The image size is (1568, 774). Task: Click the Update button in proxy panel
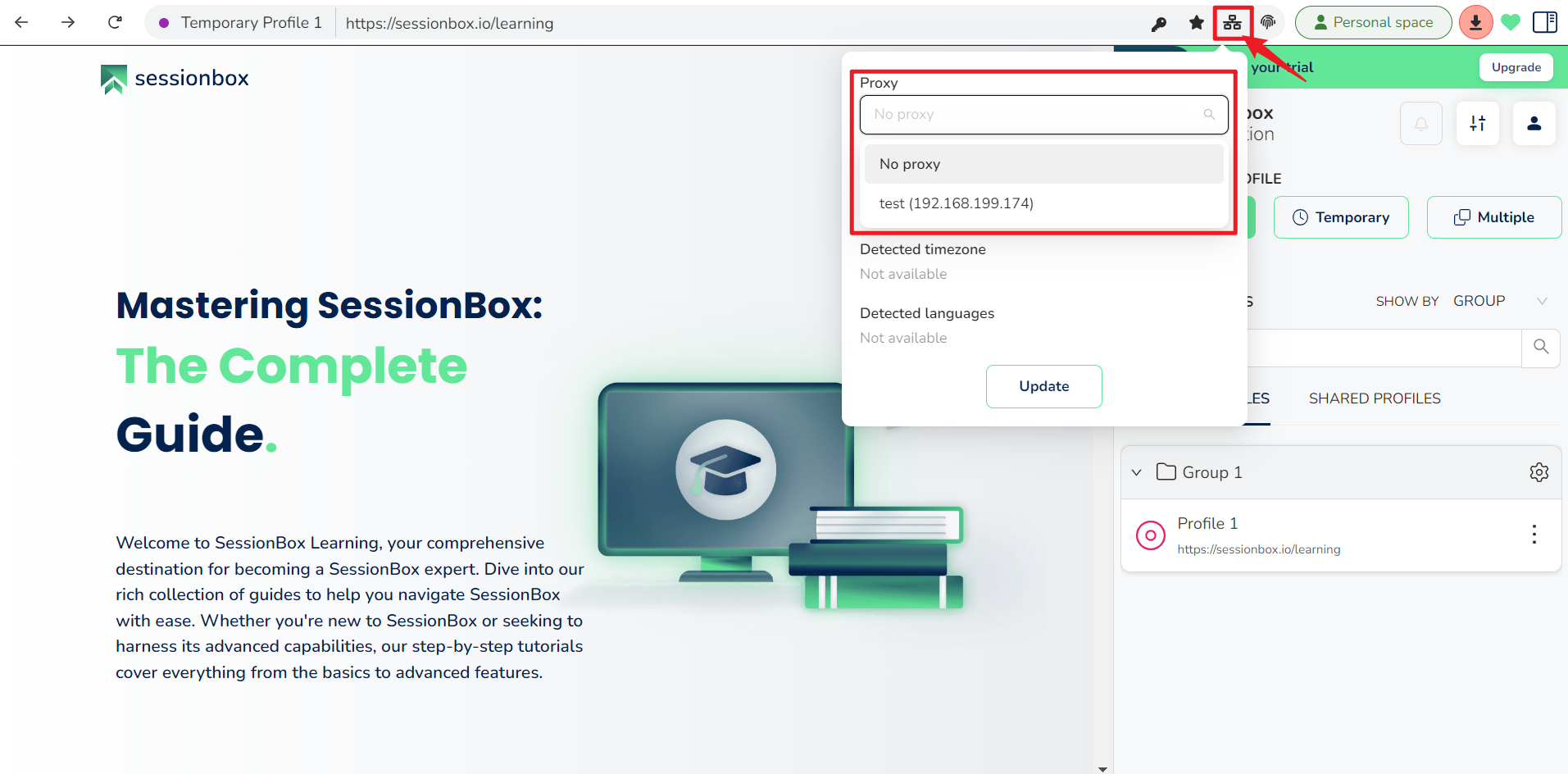click(x=1043, y=386)
